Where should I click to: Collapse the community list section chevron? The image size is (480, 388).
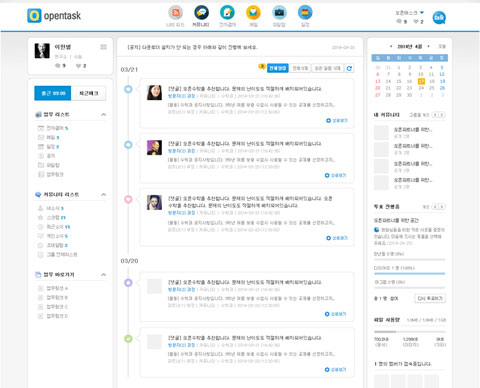click(x=104, y=195)
